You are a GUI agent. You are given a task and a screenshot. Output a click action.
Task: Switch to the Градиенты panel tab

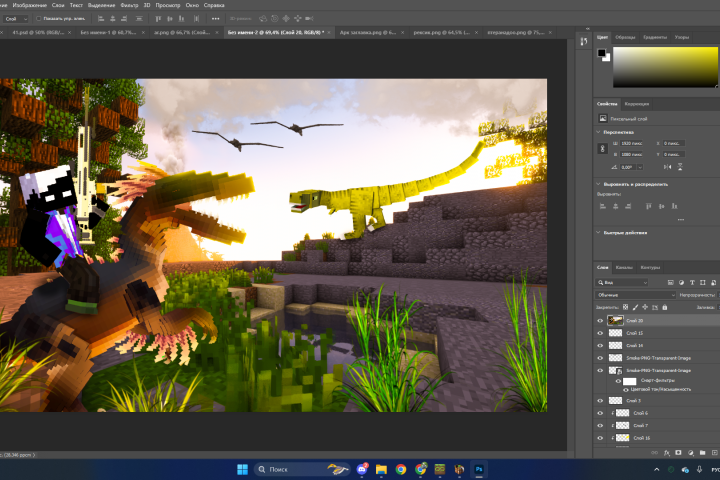(x=656, y=37)
